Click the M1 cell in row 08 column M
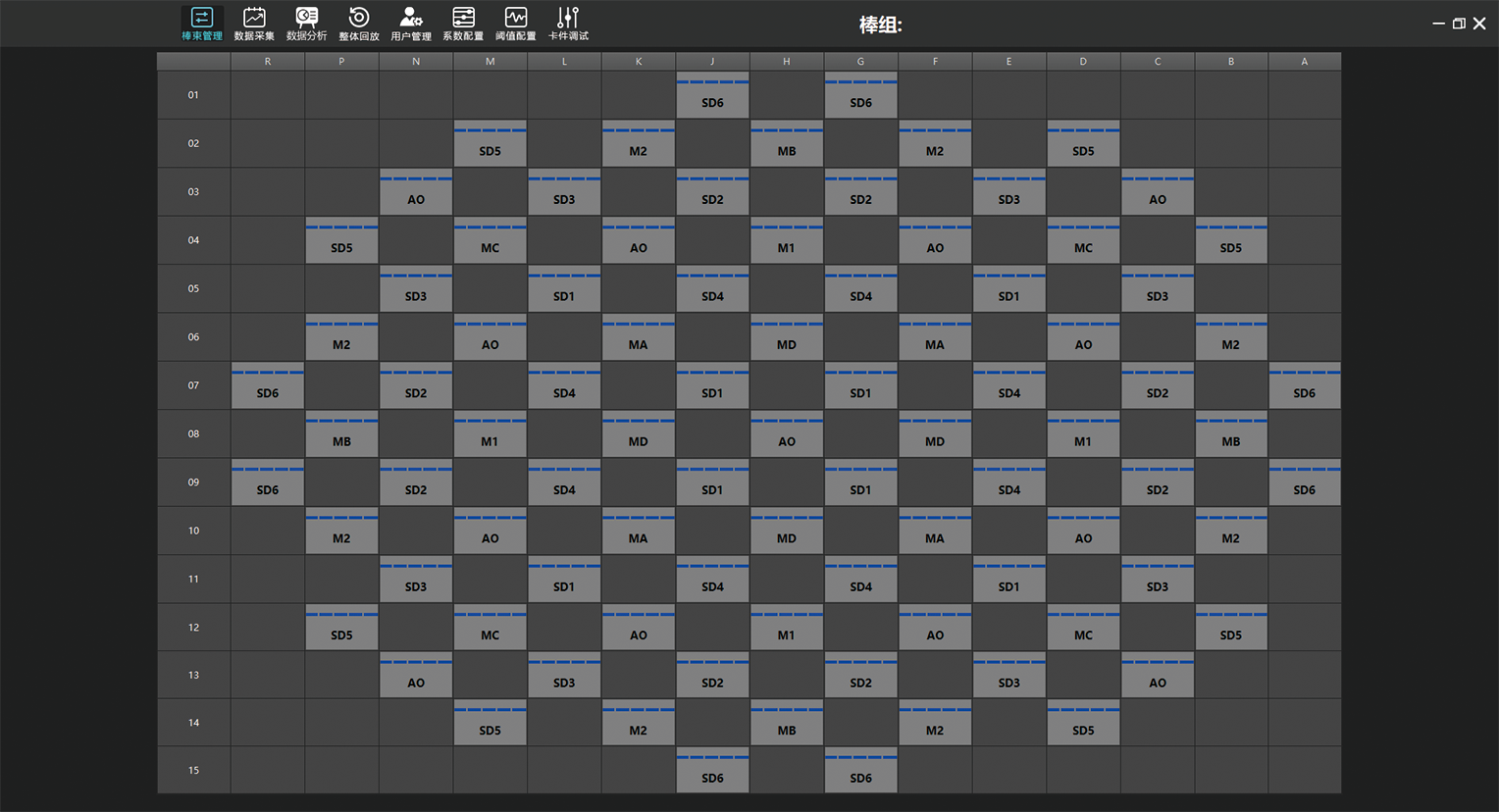 (x=490, y=433)
